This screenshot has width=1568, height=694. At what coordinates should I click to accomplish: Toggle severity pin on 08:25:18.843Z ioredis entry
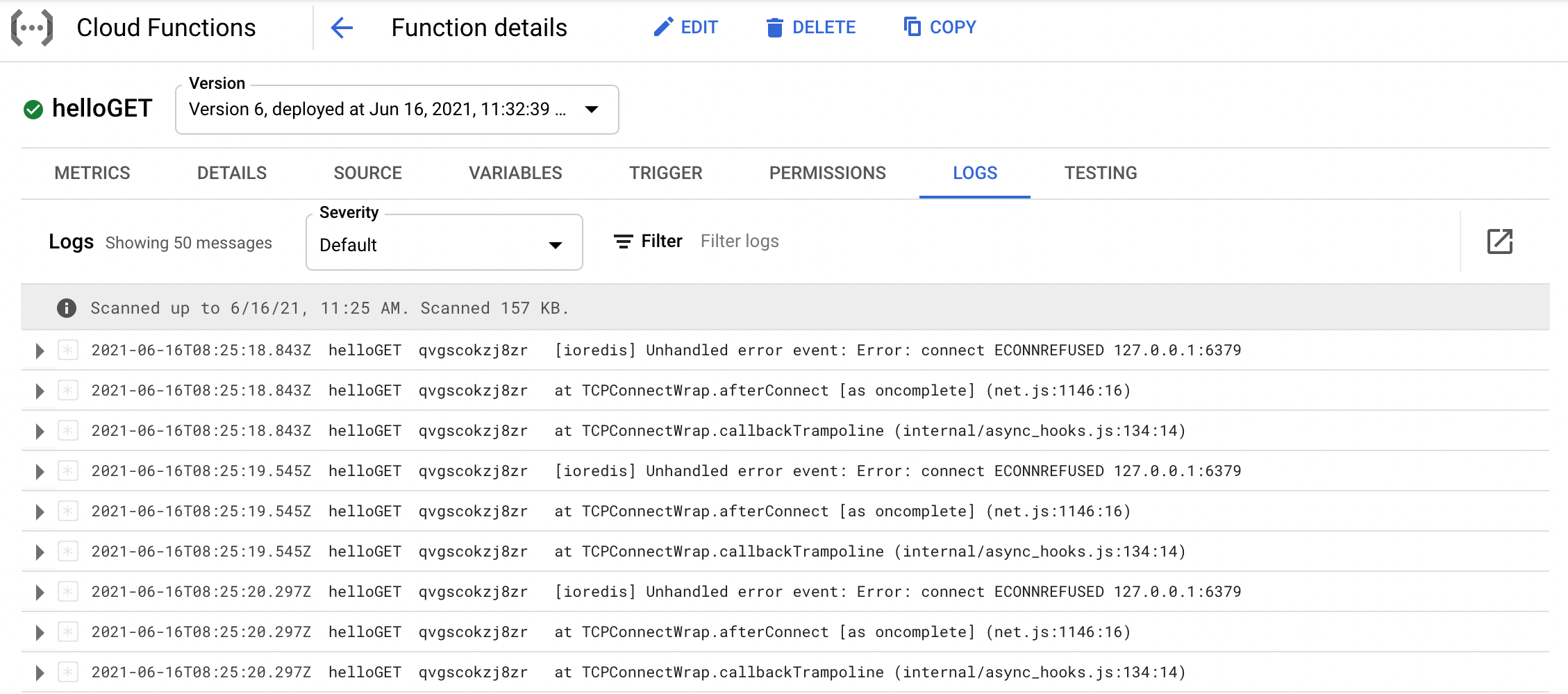click(67, 350)
